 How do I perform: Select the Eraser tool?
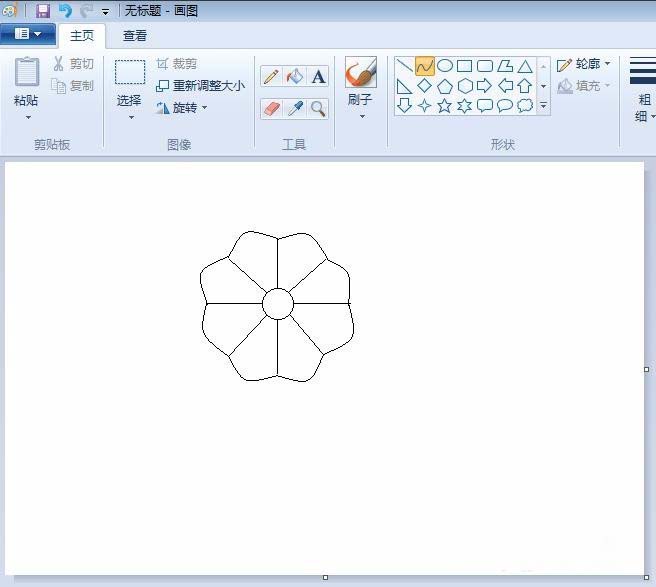click(x=271, y=109)
